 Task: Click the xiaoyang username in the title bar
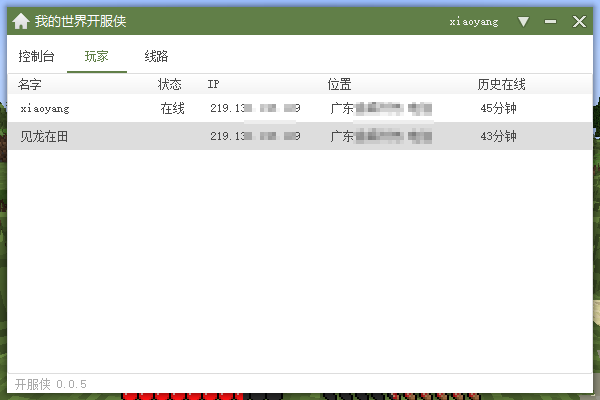pos(474,22)
